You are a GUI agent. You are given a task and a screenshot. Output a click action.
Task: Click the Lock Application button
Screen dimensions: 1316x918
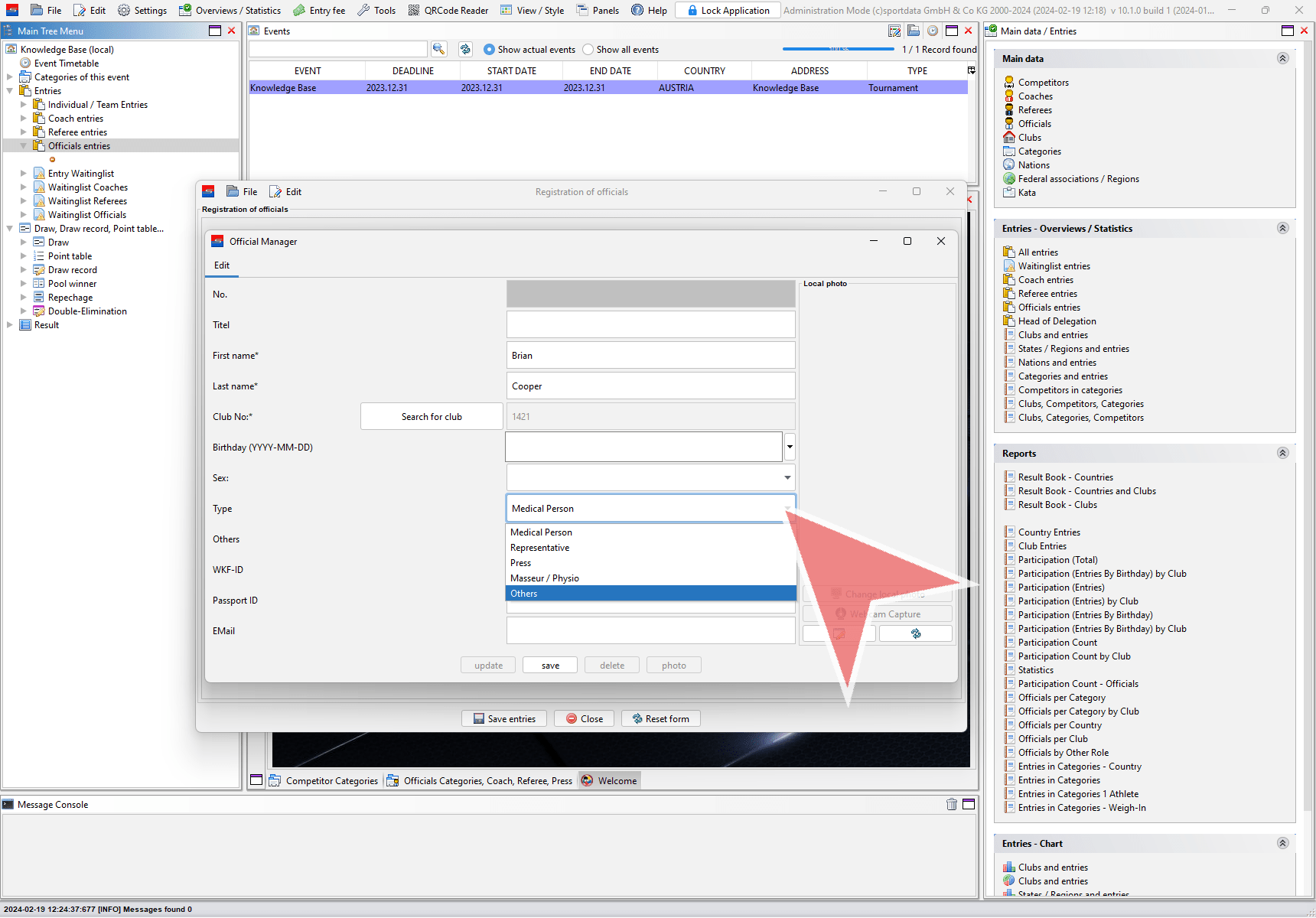point(728,10)
